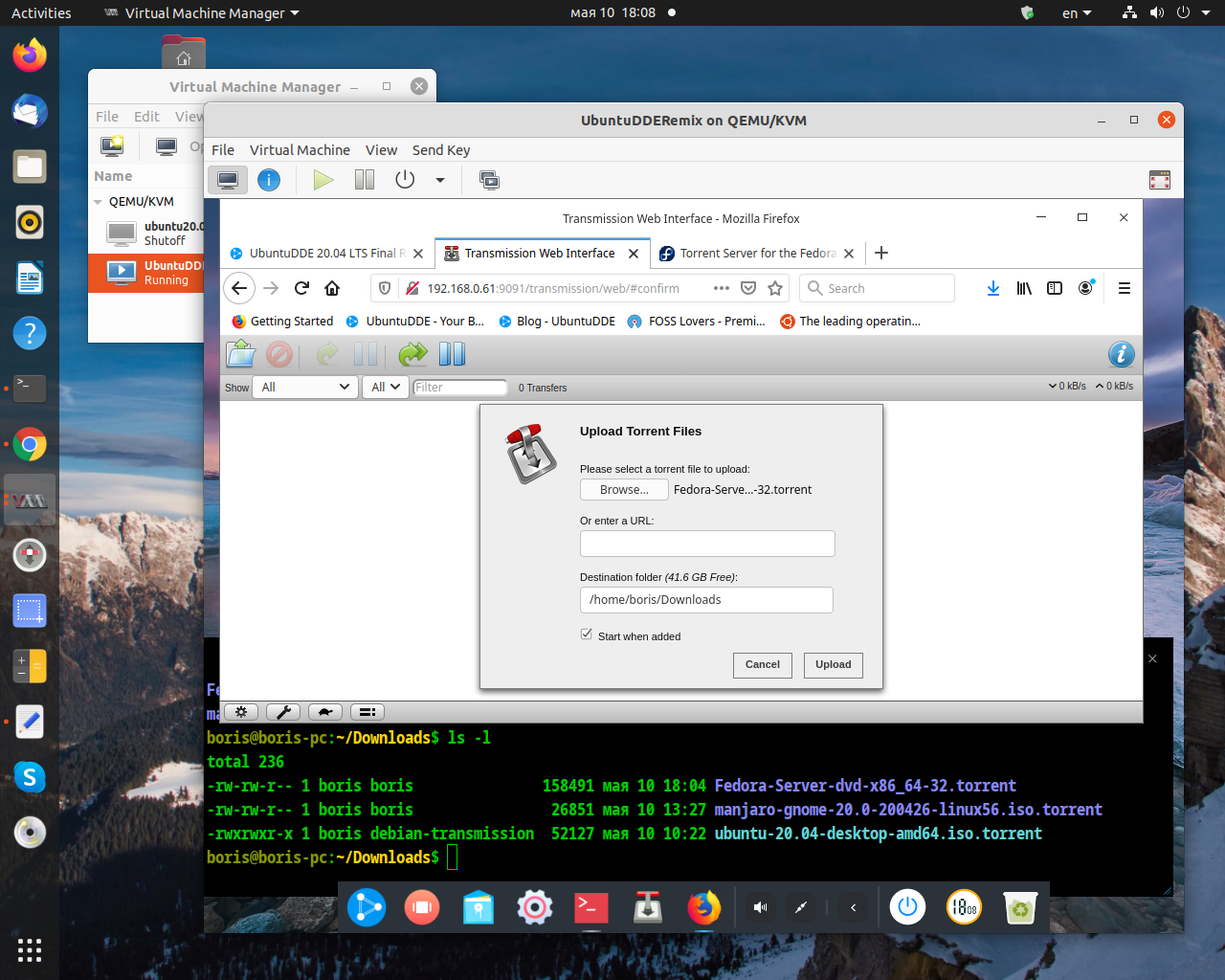Expand shutdown options dropdown arrow

tap(440, 180)
